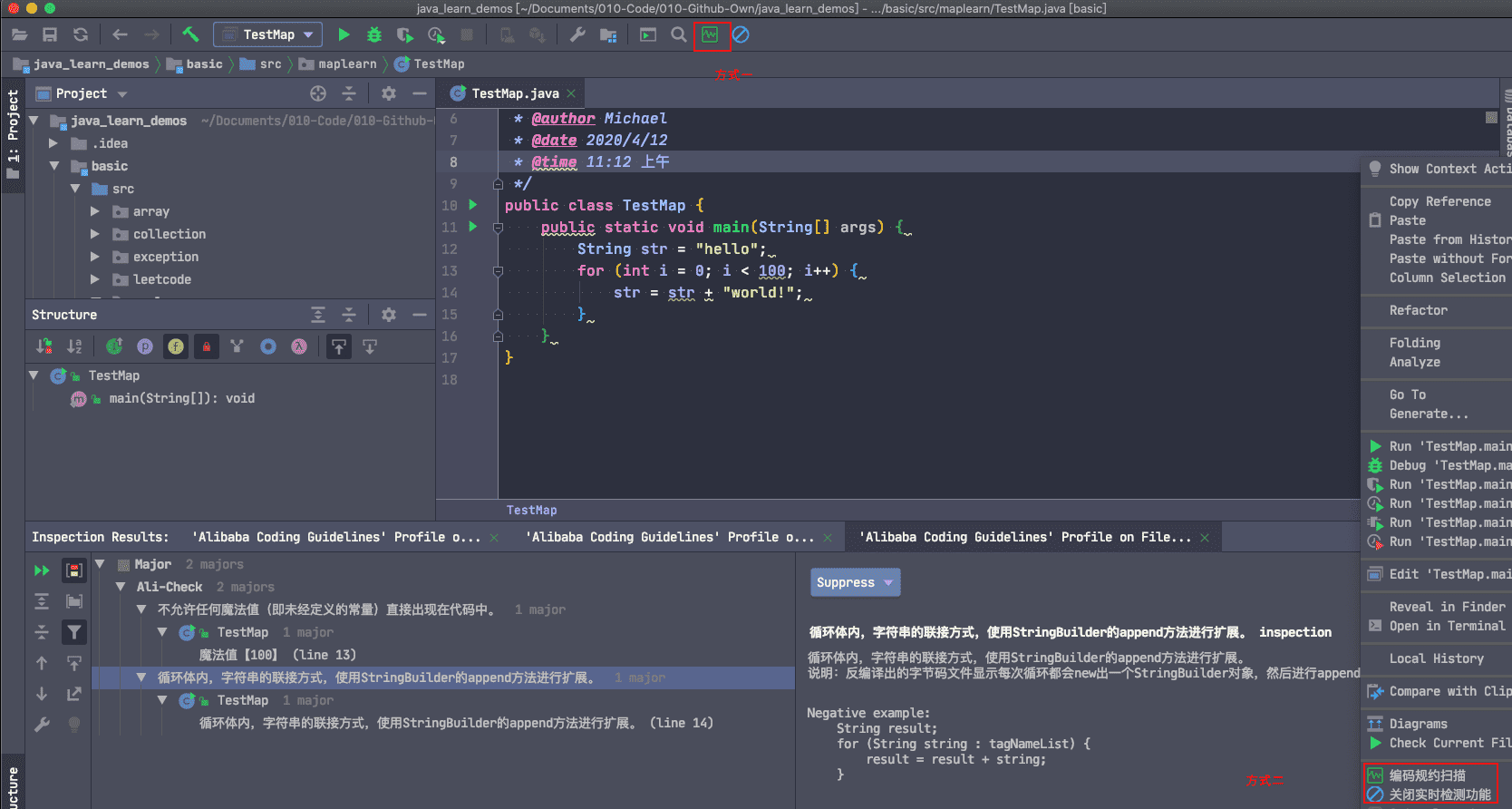Open the Structure panel gear settings
The height and width of the screenshot is (809, 1512).
389,315
